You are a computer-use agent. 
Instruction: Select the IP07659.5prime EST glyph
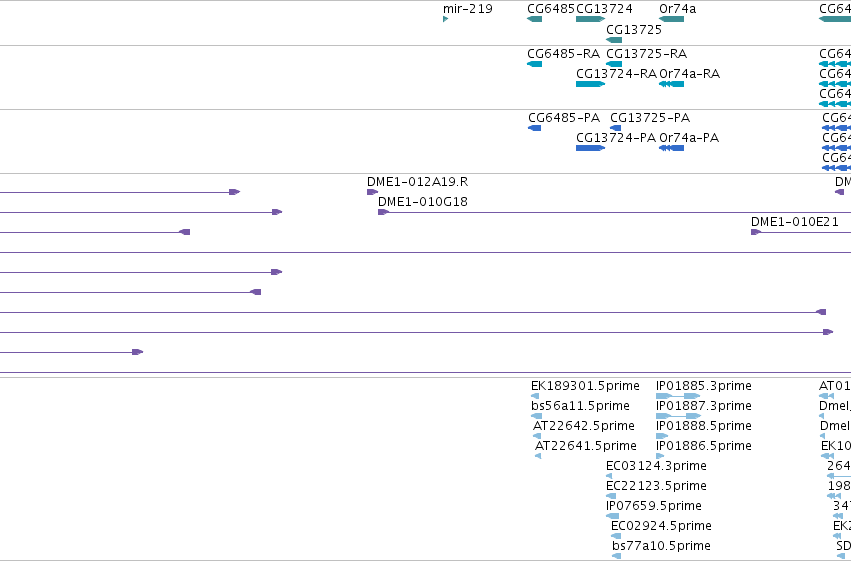[x=612, y=516]
